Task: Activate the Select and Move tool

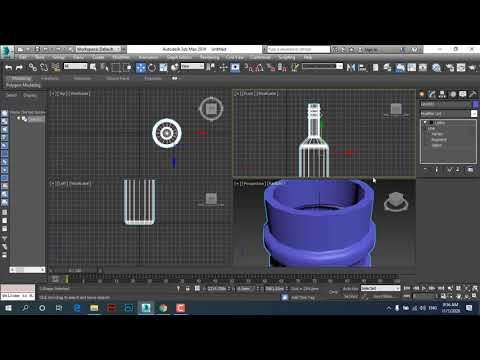Action: point(141,68)
